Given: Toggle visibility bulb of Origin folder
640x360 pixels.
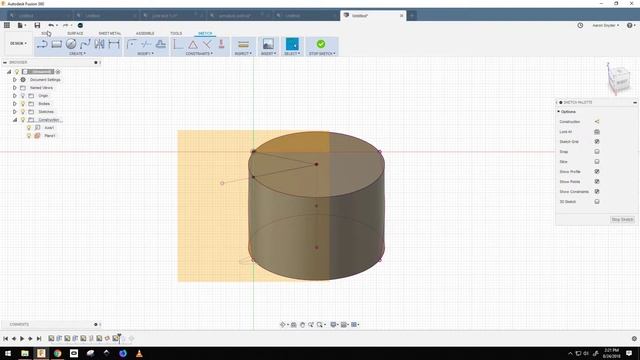Looking at the screenshot, I should 23,96.
